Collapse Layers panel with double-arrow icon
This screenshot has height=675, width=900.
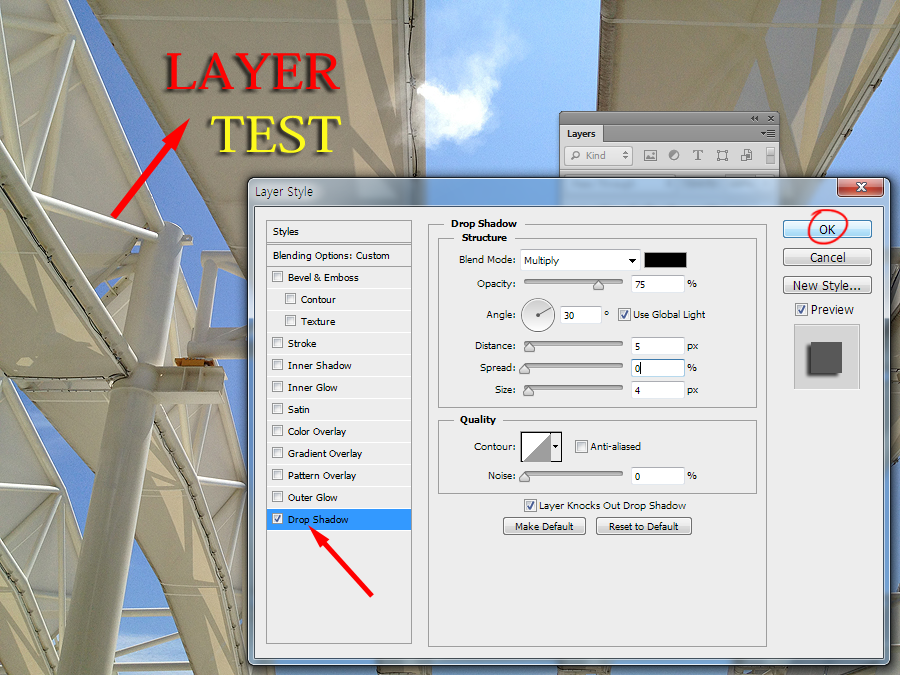(754, 118)
